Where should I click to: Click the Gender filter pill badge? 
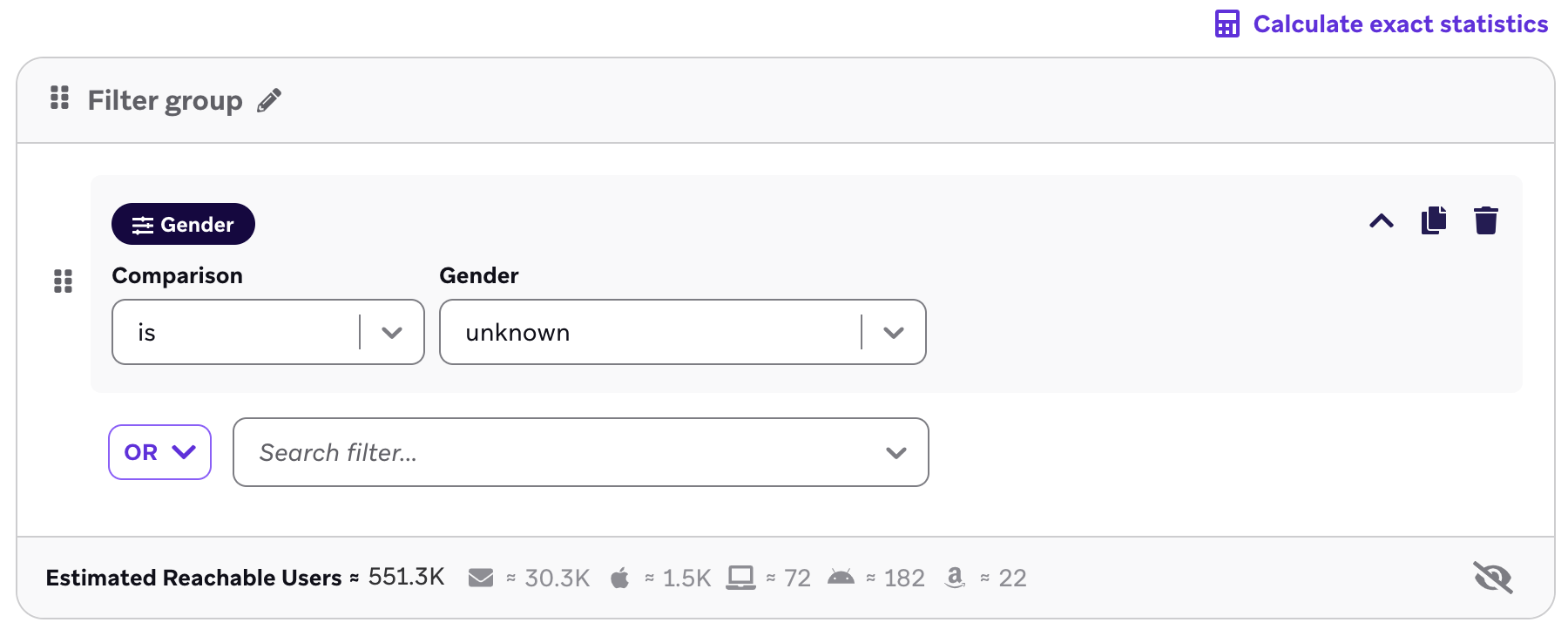(183, 224)
